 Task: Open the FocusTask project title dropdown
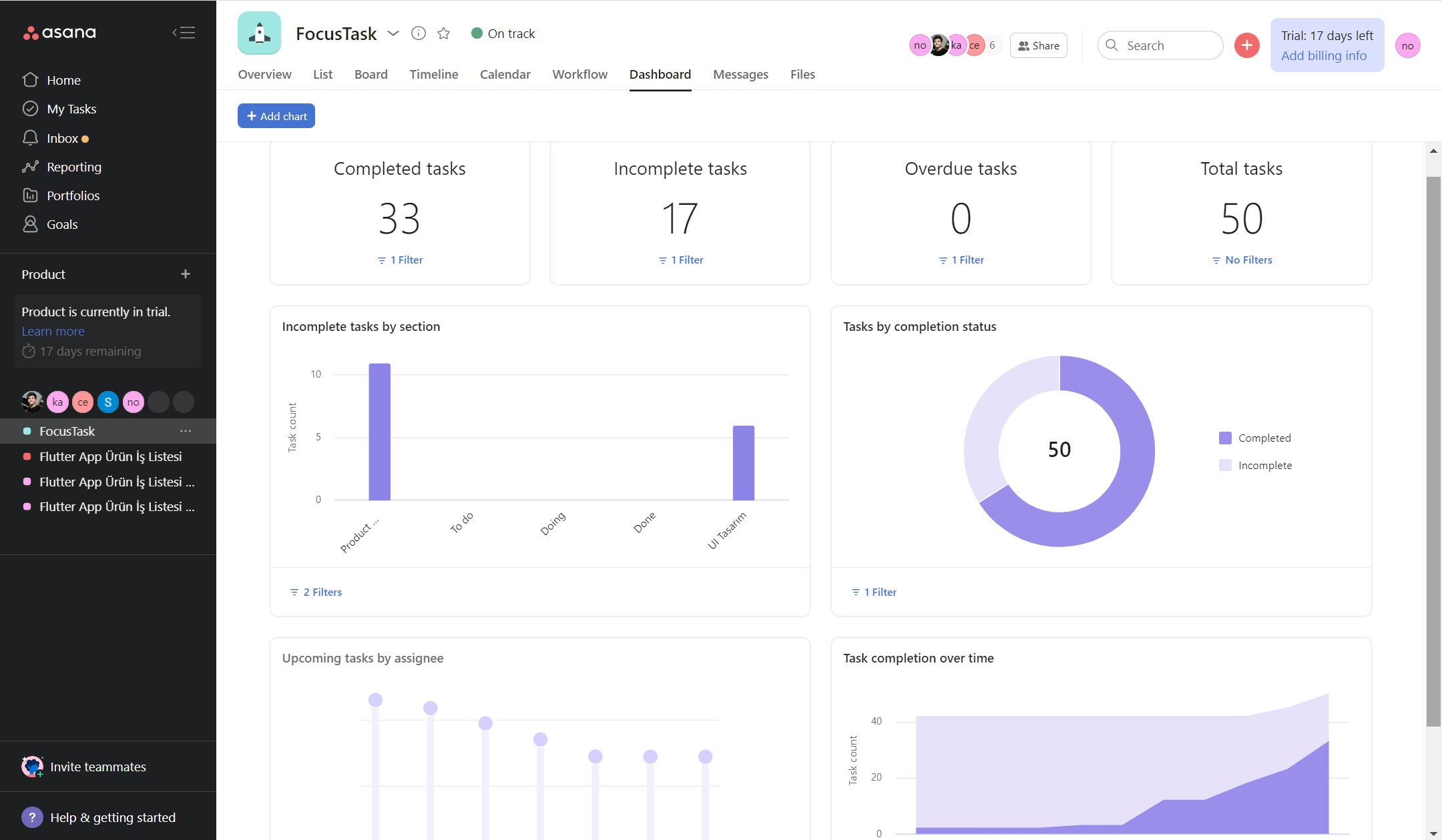pos(393,33)
